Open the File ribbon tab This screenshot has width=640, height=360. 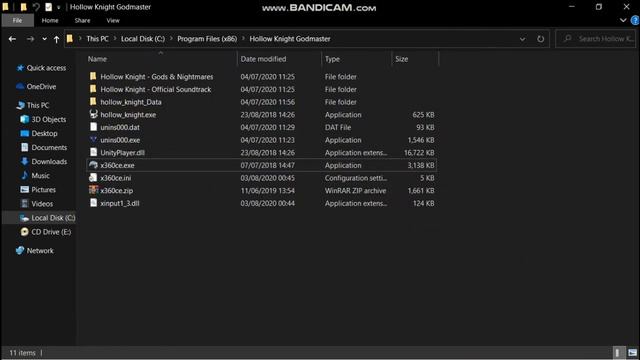(x=18, y=20)
